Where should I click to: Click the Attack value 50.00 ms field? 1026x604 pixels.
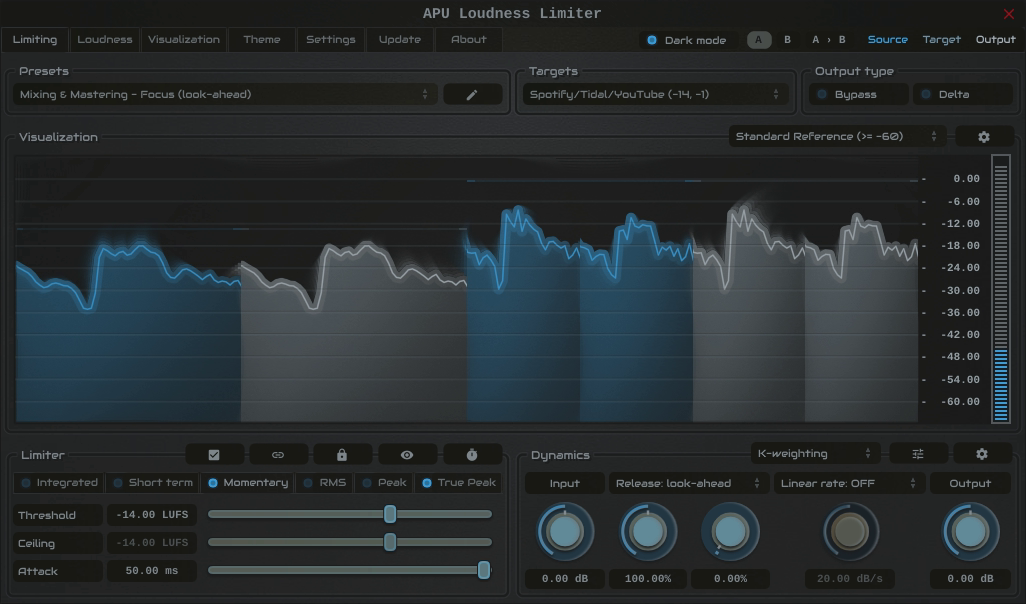[x=152, y=571]
